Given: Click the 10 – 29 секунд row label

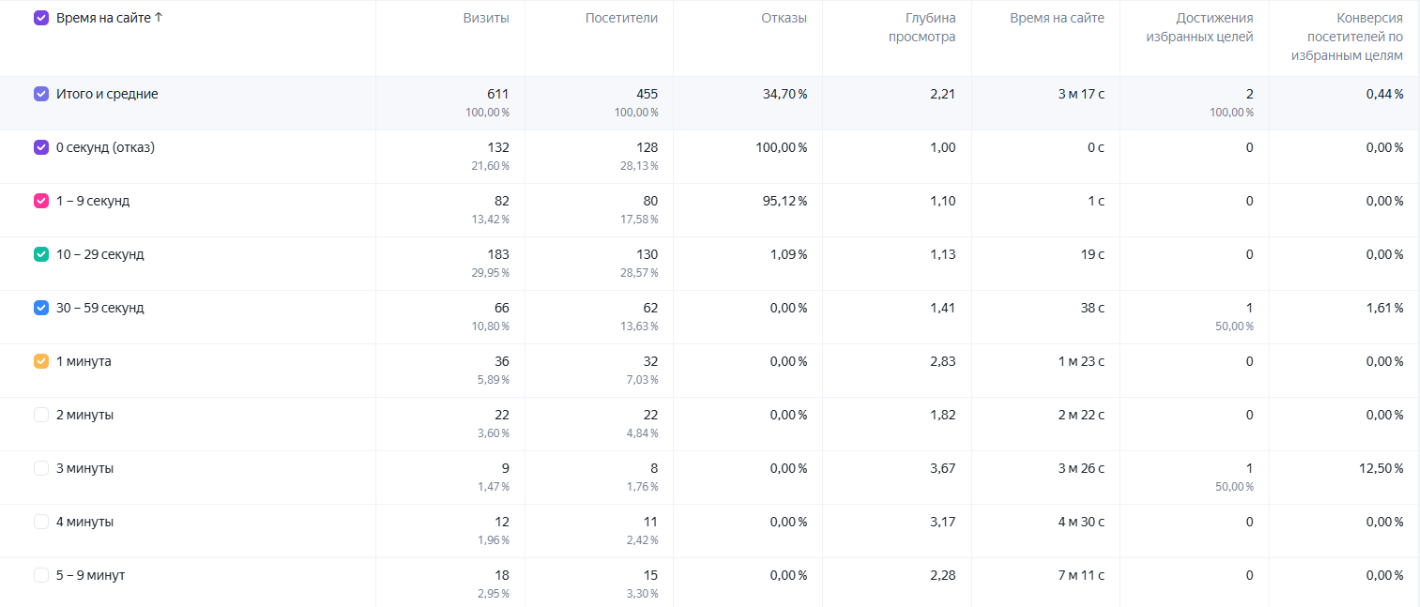Looking at the screenshot, I should coord(100,254).
